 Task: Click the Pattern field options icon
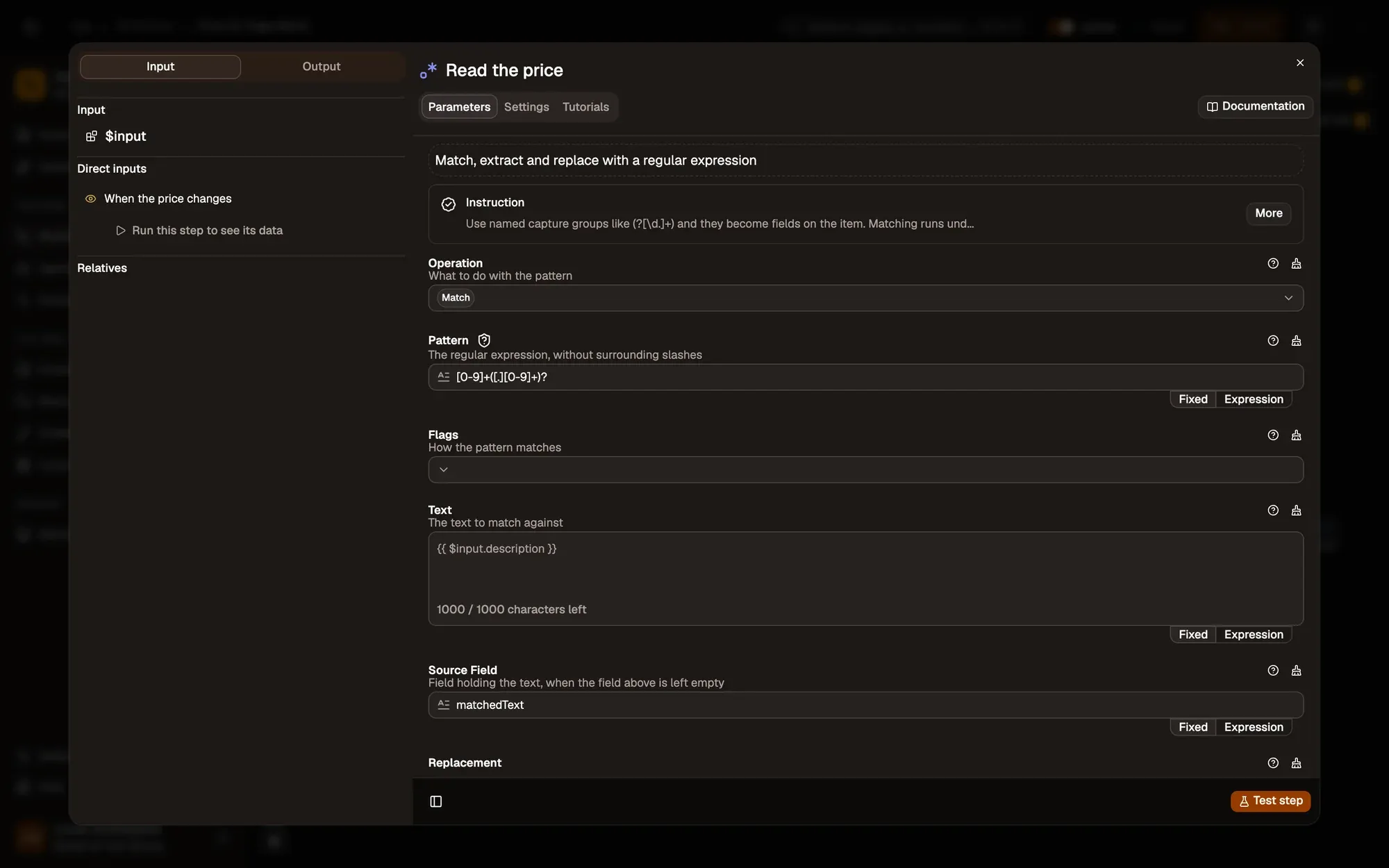[x=1296, y=341]
